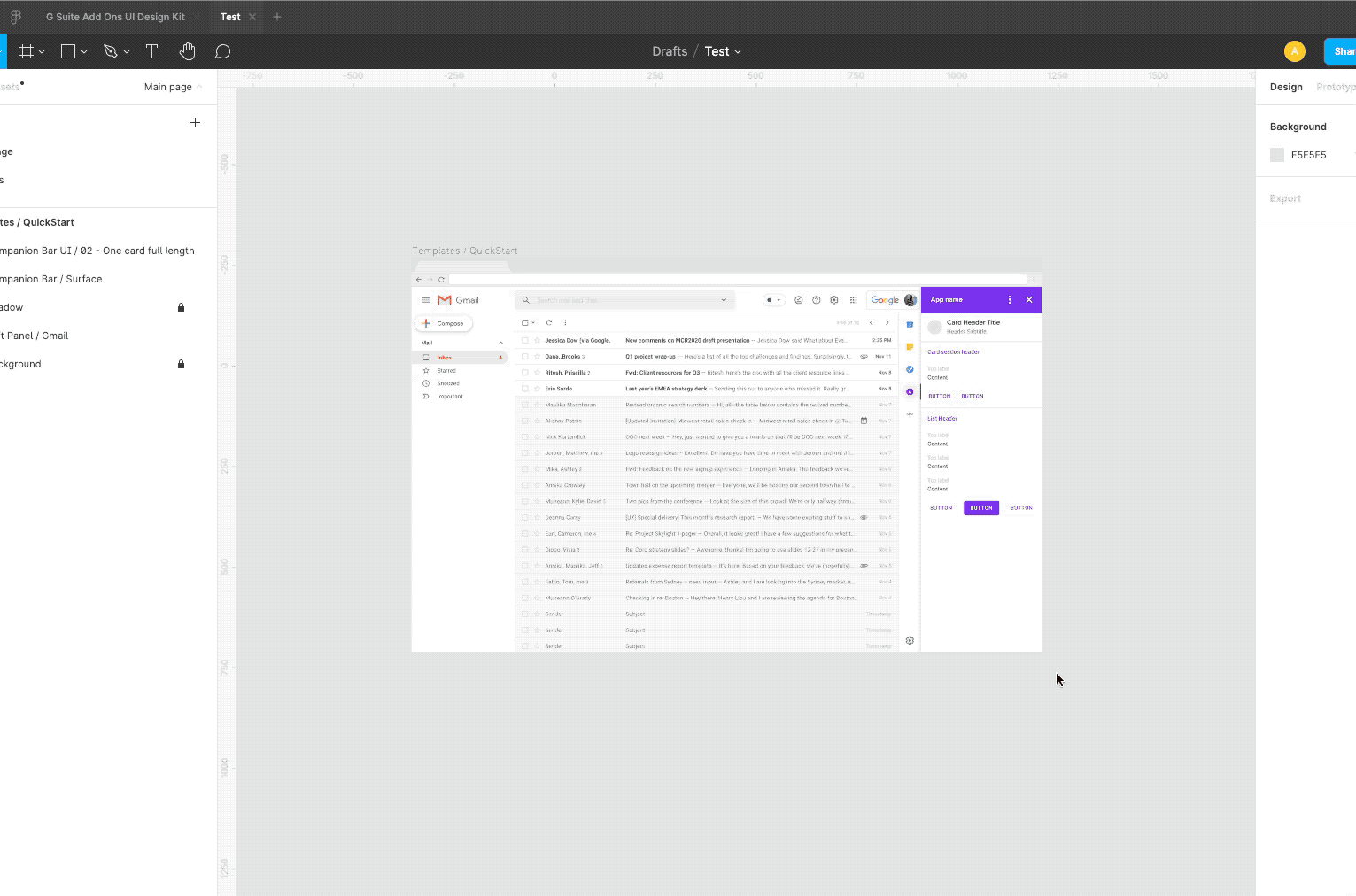The height and width of the screenshot is (896, 1356).
Task: Click the hamburger menu icon beside Gmail logo
Action: 426,300
